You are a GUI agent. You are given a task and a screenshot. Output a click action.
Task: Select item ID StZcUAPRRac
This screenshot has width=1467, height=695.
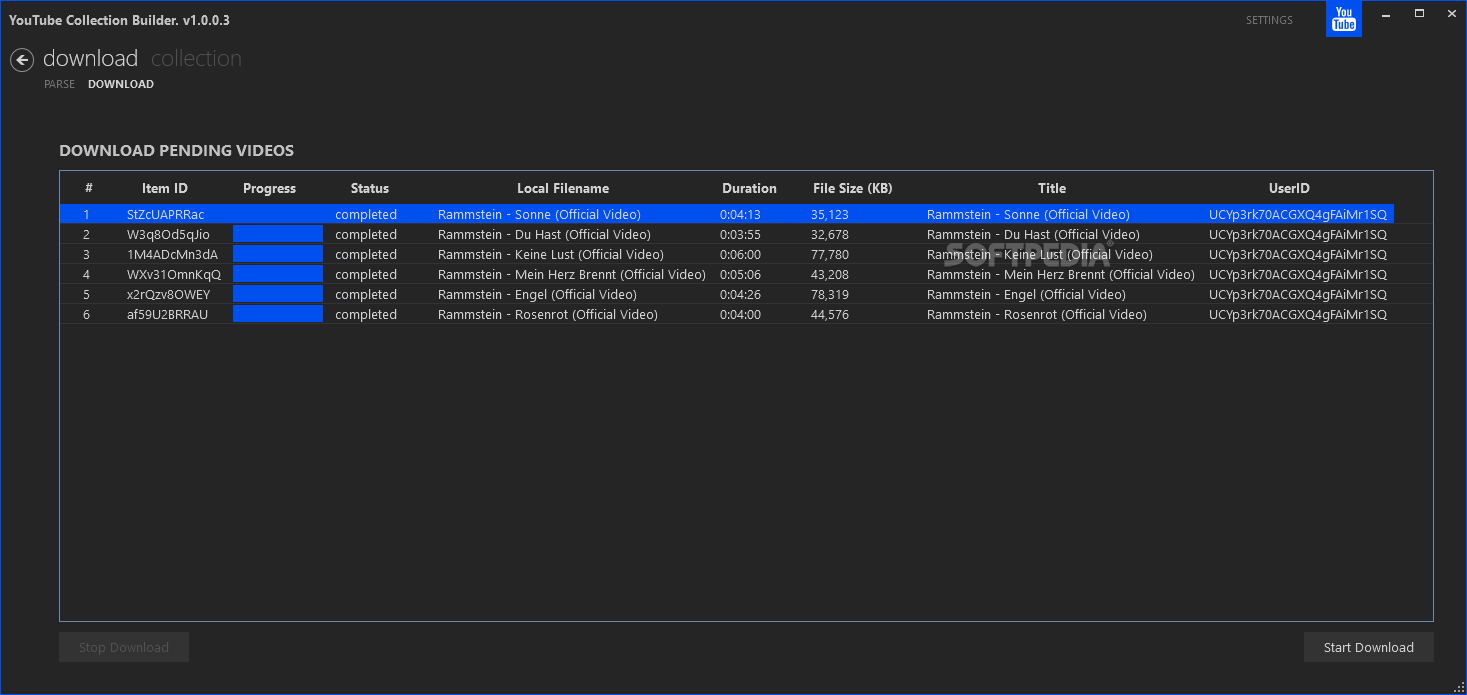165,215
